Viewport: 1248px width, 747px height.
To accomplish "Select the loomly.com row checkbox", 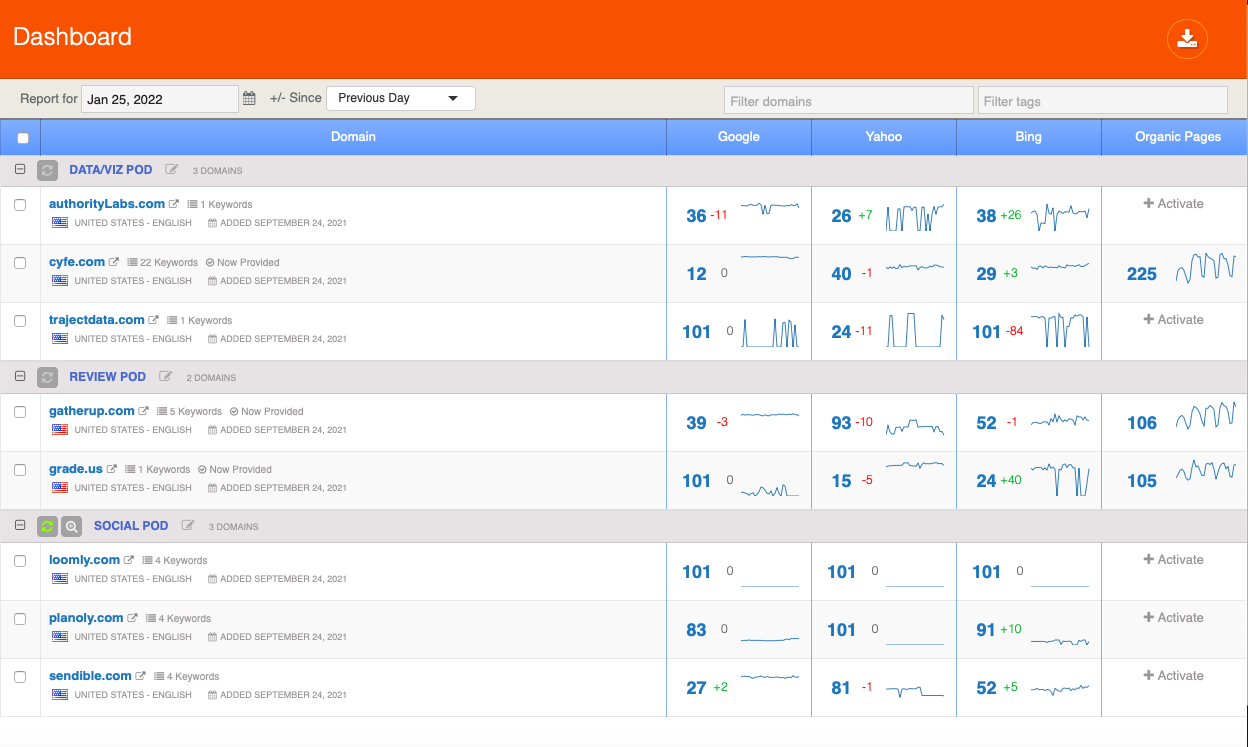I will click(x=20, y=561).
